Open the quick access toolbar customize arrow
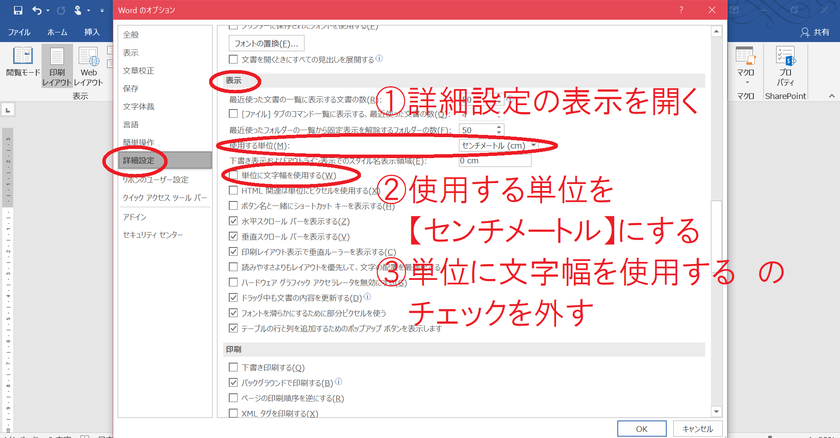 102,11
